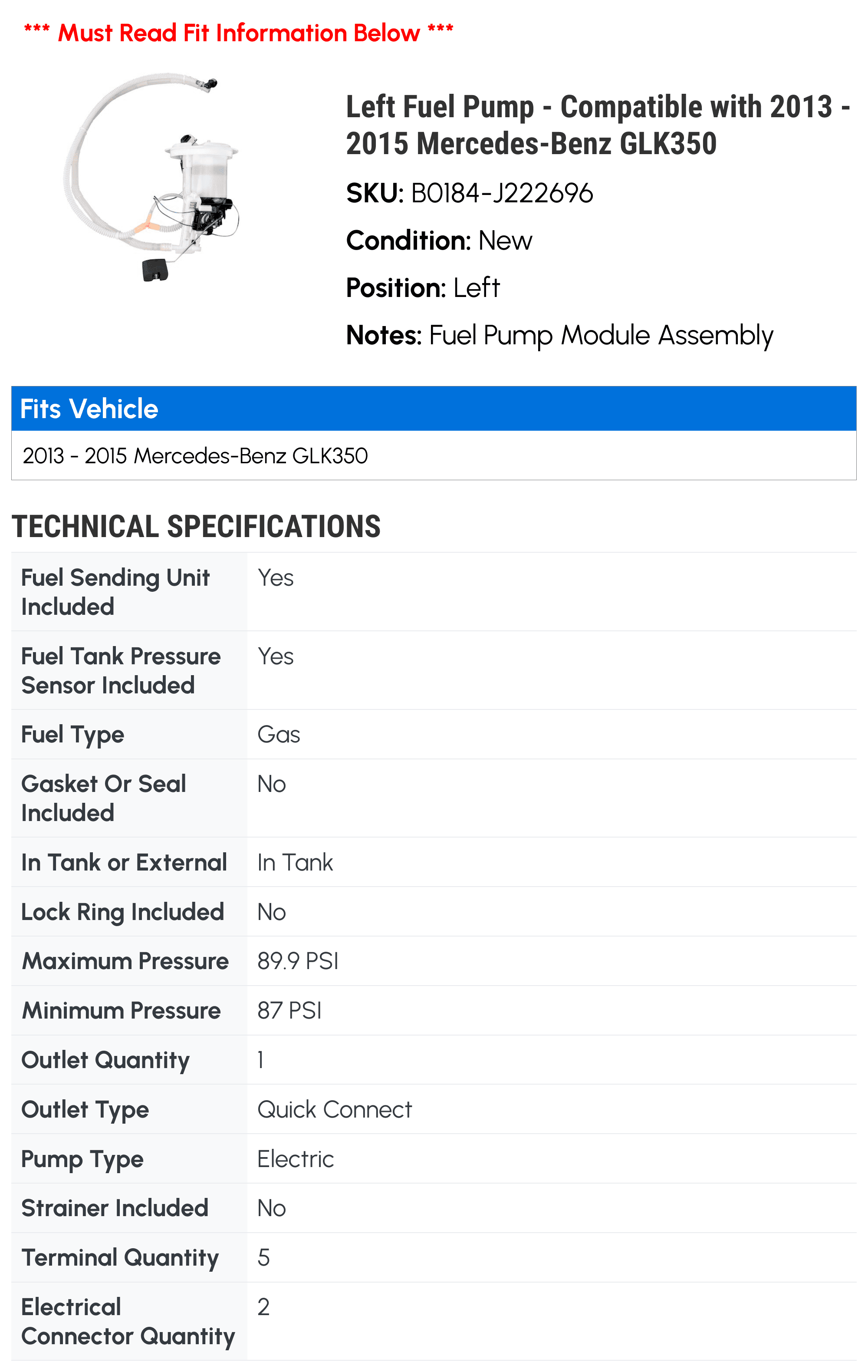
Task: Click the Outlet Type Quick Connect value
Action: [x=334, y=1109]
